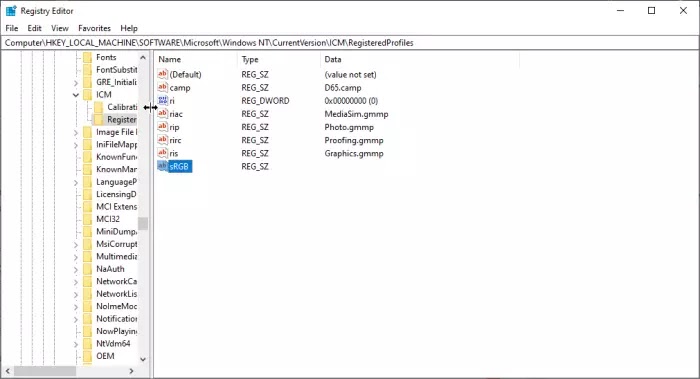
Task: Click the Photo.gmmp data value
Action: (x=349, y=127)
